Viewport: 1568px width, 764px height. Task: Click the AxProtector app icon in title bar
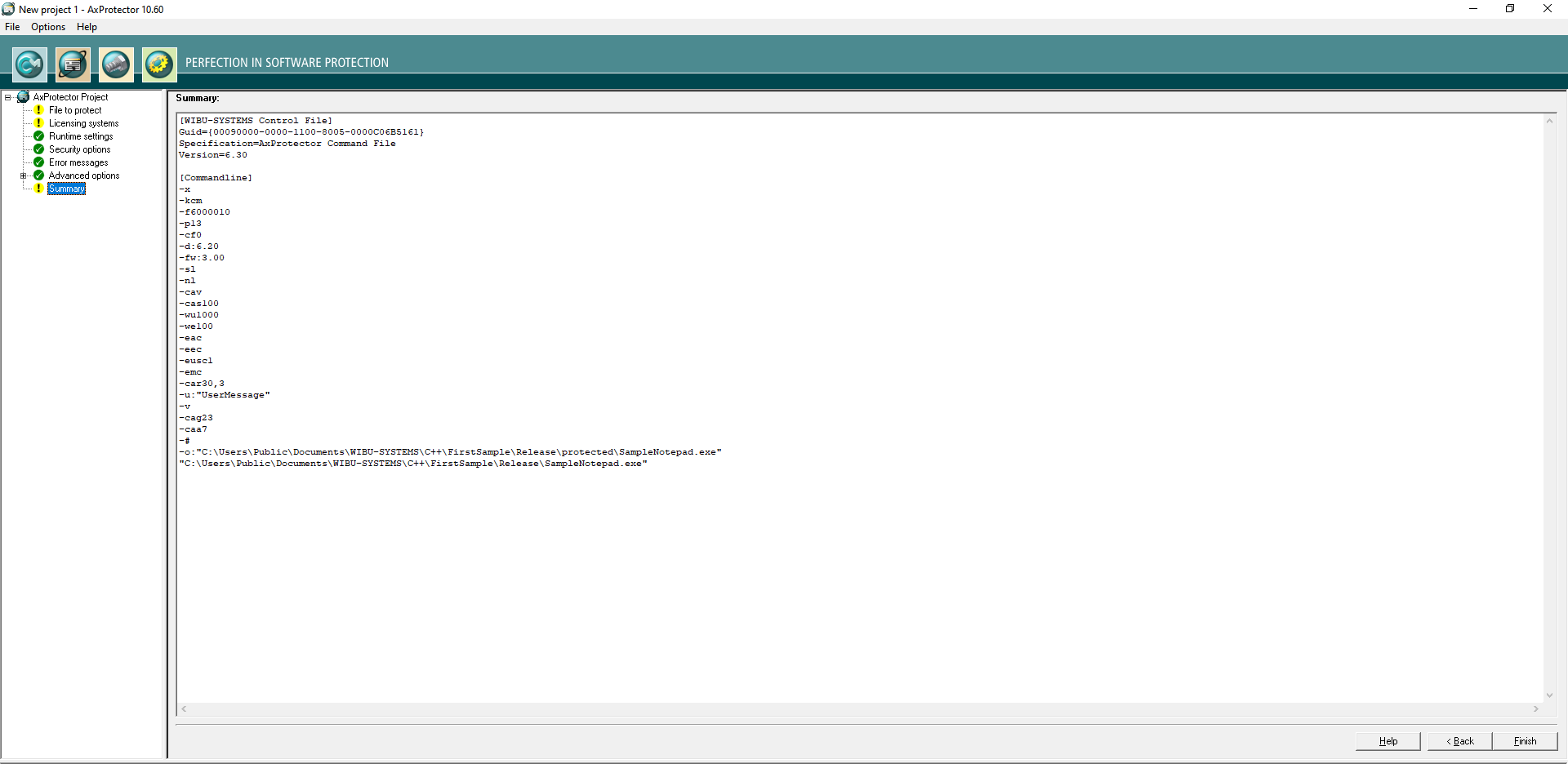[8, 9]
